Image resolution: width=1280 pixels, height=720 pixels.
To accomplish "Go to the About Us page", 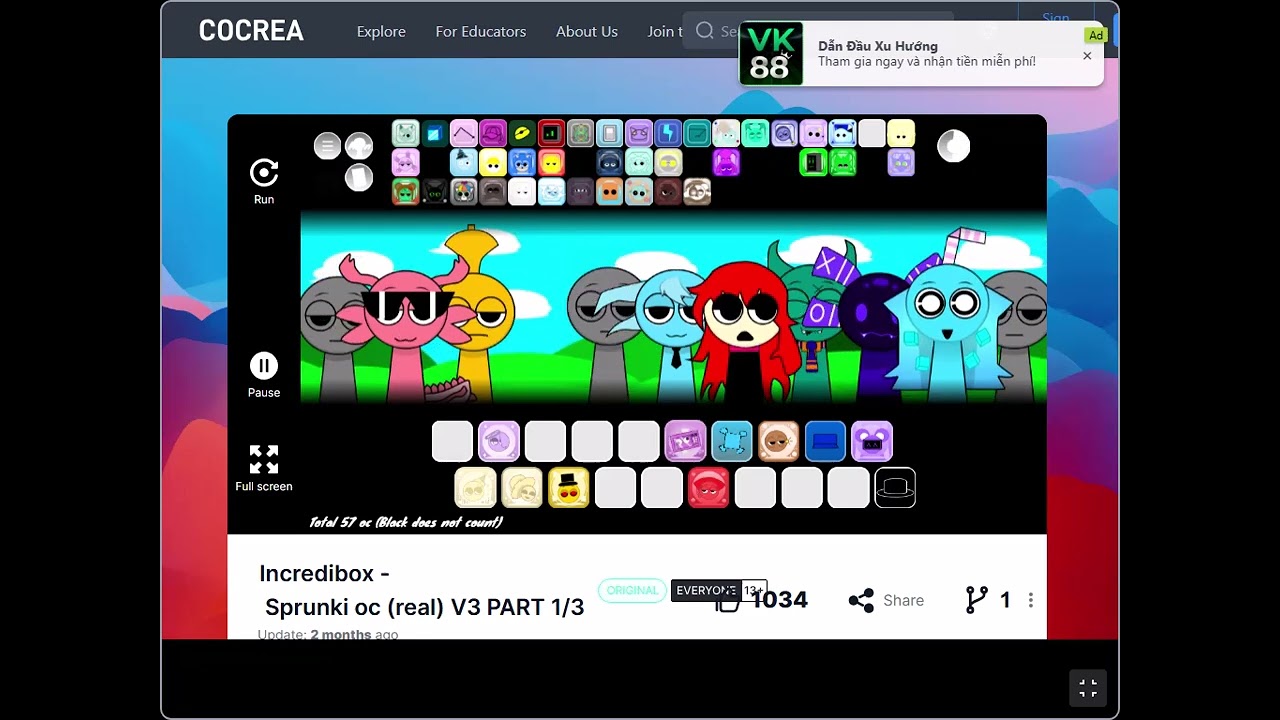I will tap(587, 31).
